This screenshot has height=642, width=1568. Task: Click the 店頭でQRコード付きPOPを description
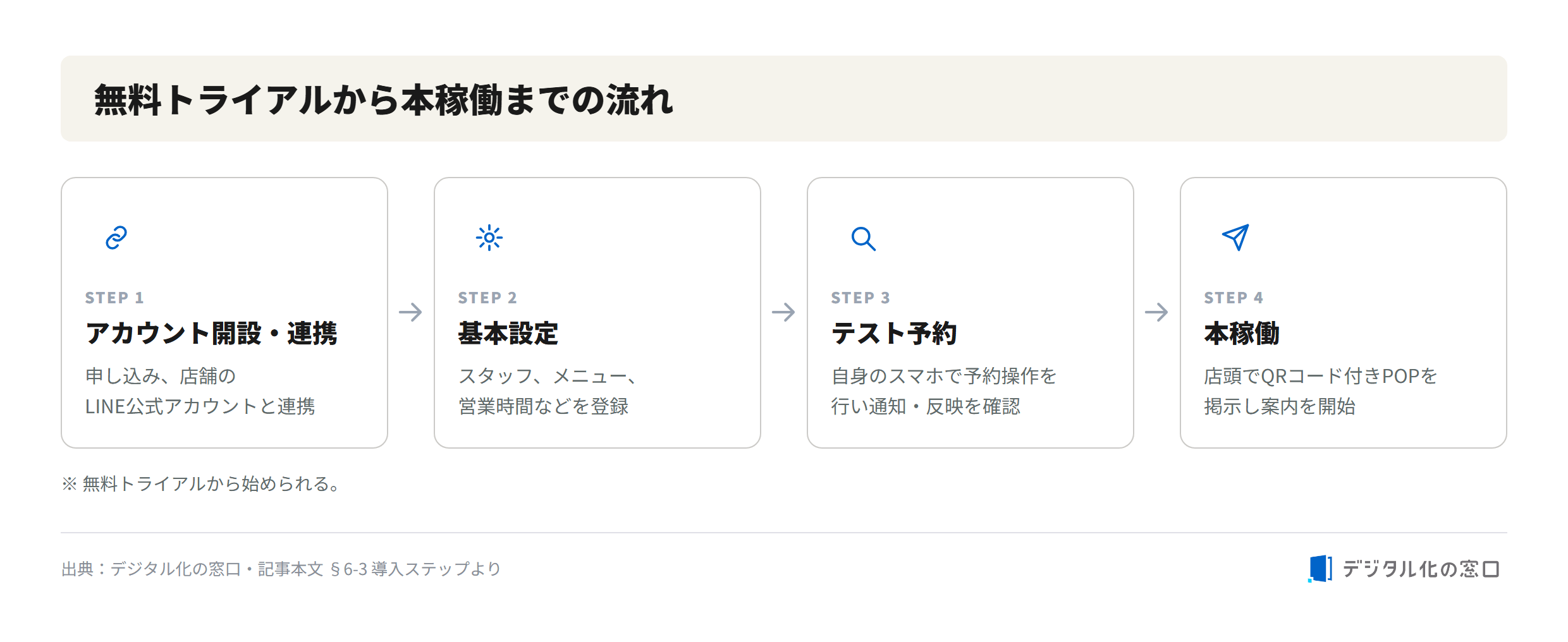click(x=1321, y=376)
